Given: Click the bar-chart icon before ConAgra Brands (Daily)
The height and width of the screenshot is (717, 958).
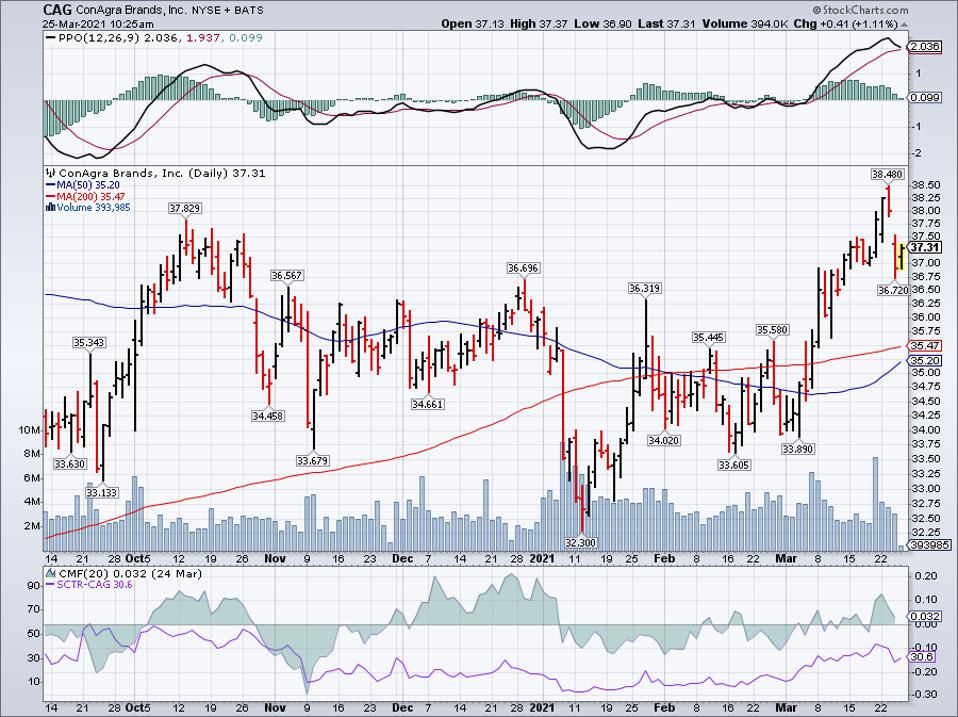Looking at the screenshot, I should point(50,173).
